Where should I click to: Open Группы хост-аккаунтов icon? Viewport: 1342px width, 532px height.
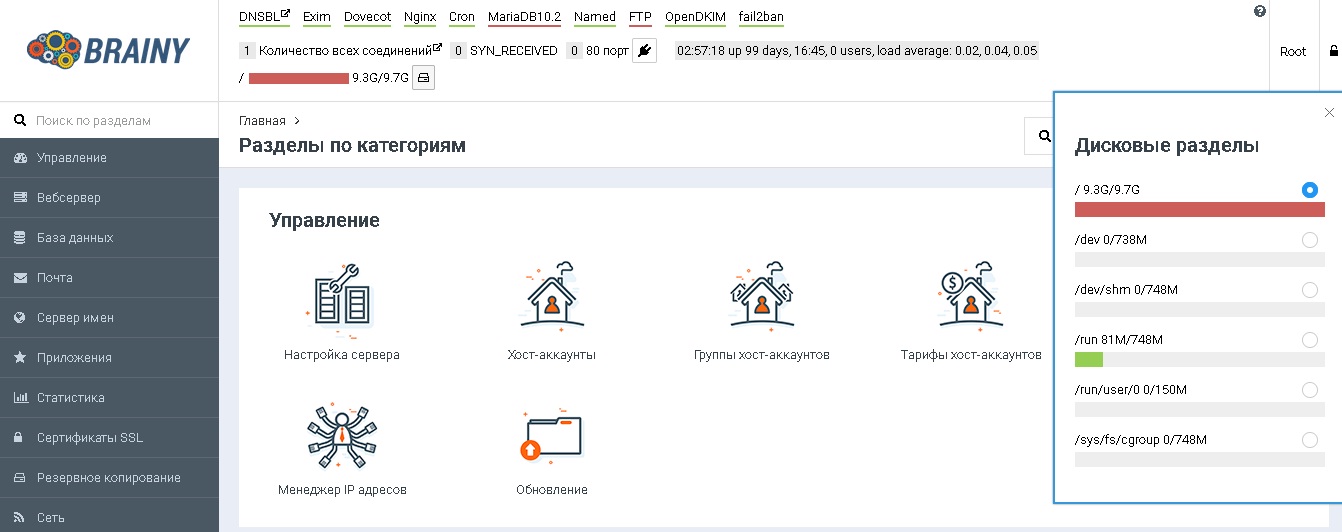(x=761, y=298)
